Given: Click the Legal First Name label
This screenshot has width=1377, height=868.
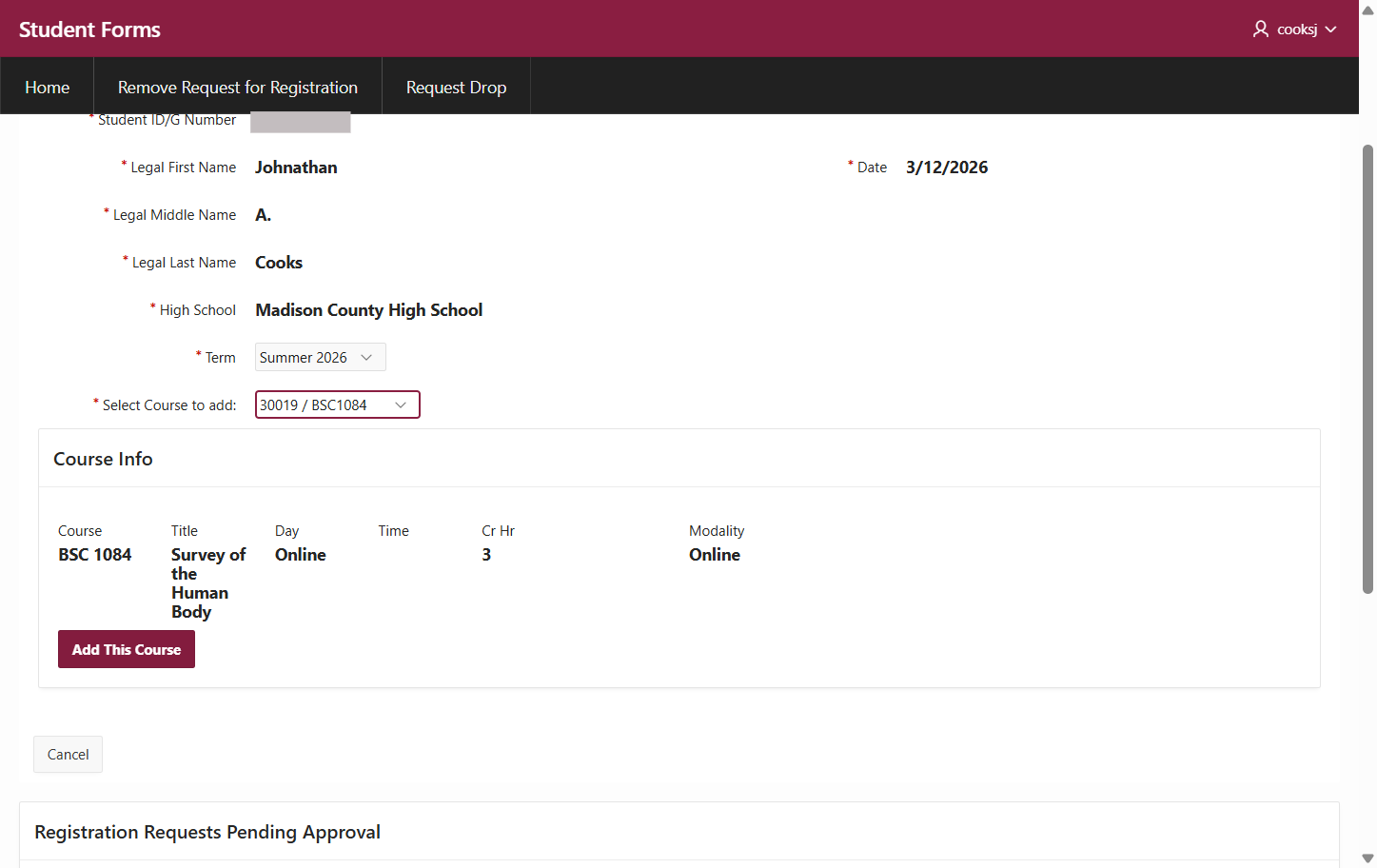Looking at the screenshot, I should click(x=184, y=168).
